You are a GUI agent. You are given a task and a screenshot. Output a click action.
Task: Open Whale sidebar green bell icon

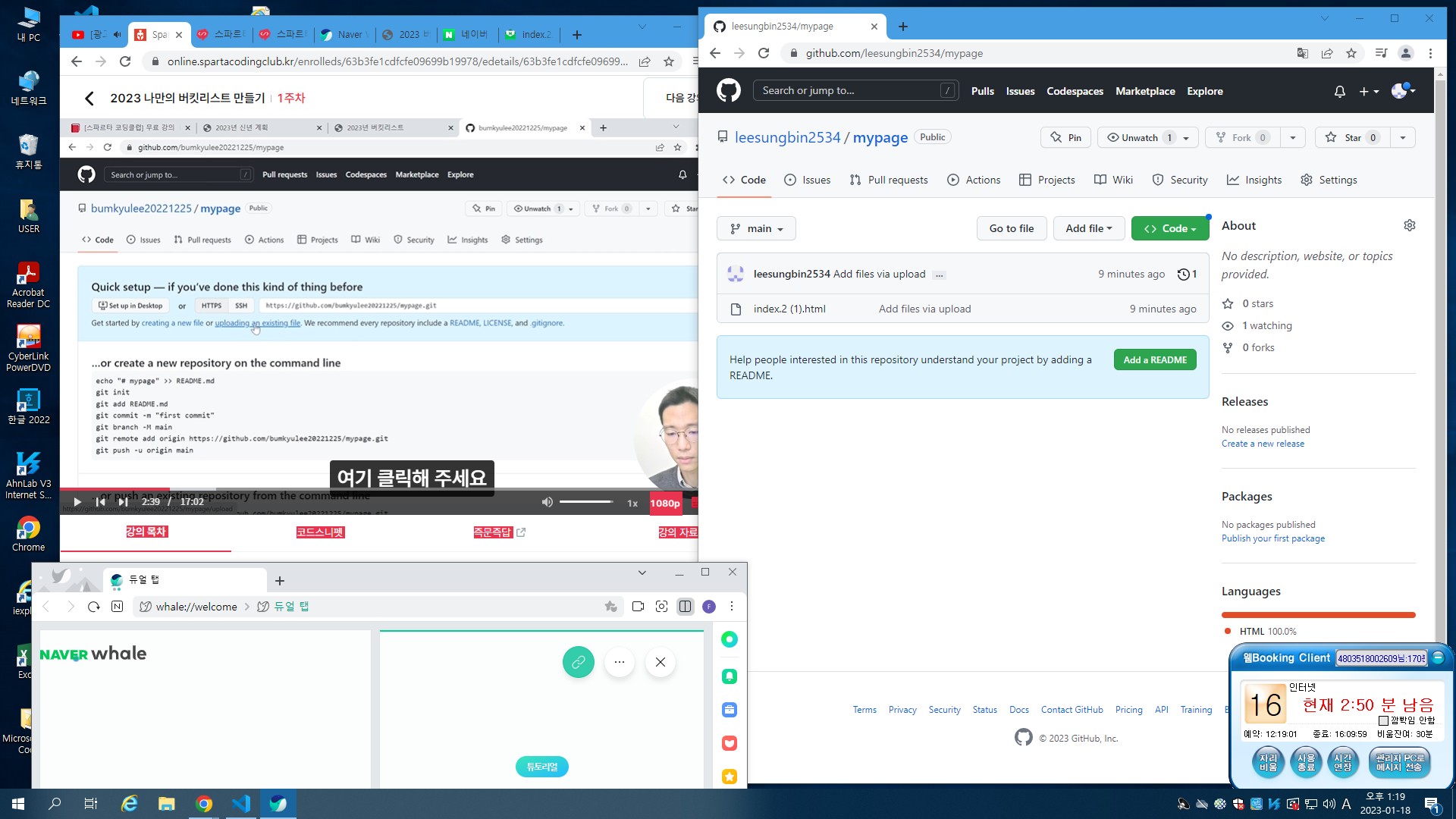tap(730, 676)
